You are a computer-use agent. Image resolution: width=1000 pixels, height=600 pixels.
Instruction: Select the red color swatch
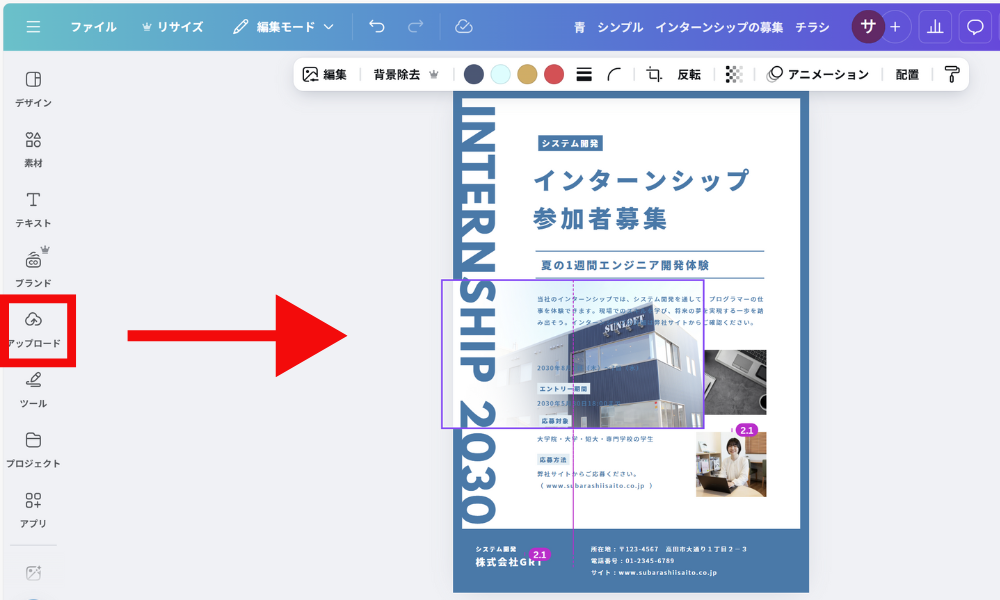pyautogui.click(x=554, y=75)
